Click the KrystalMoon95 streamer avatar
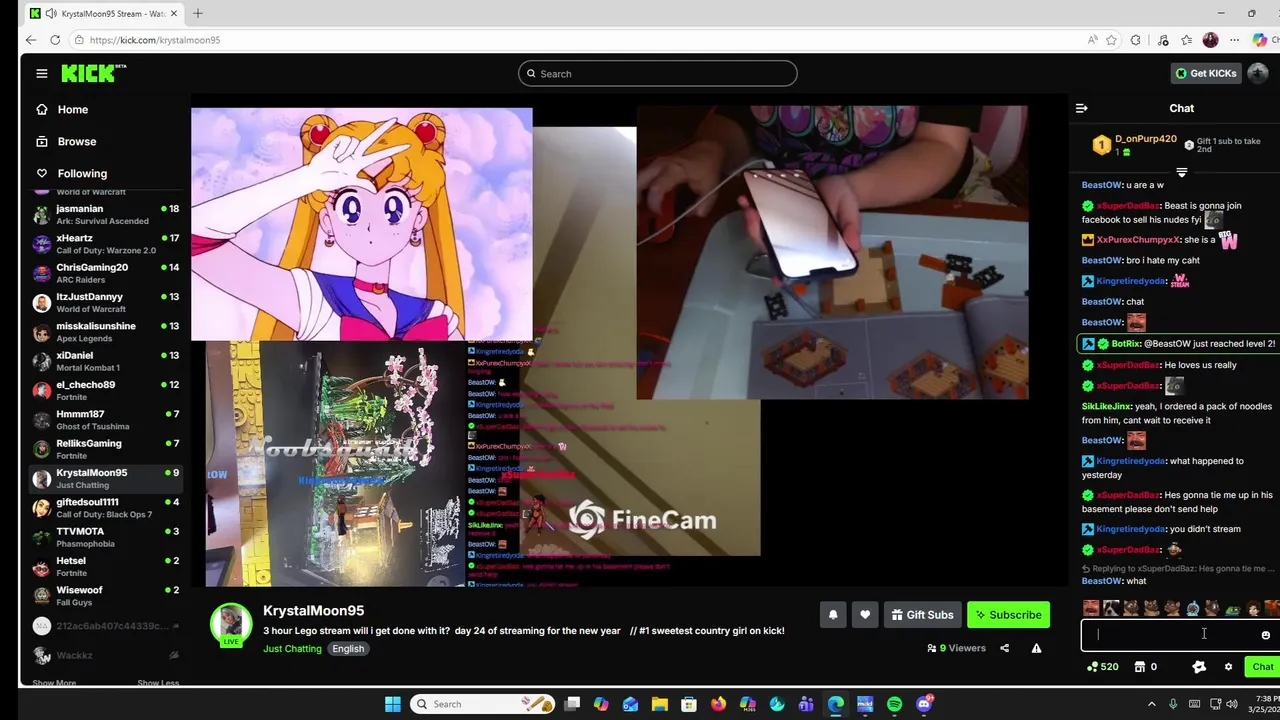The image size is (1280, 720). click(x=231, y=624)
